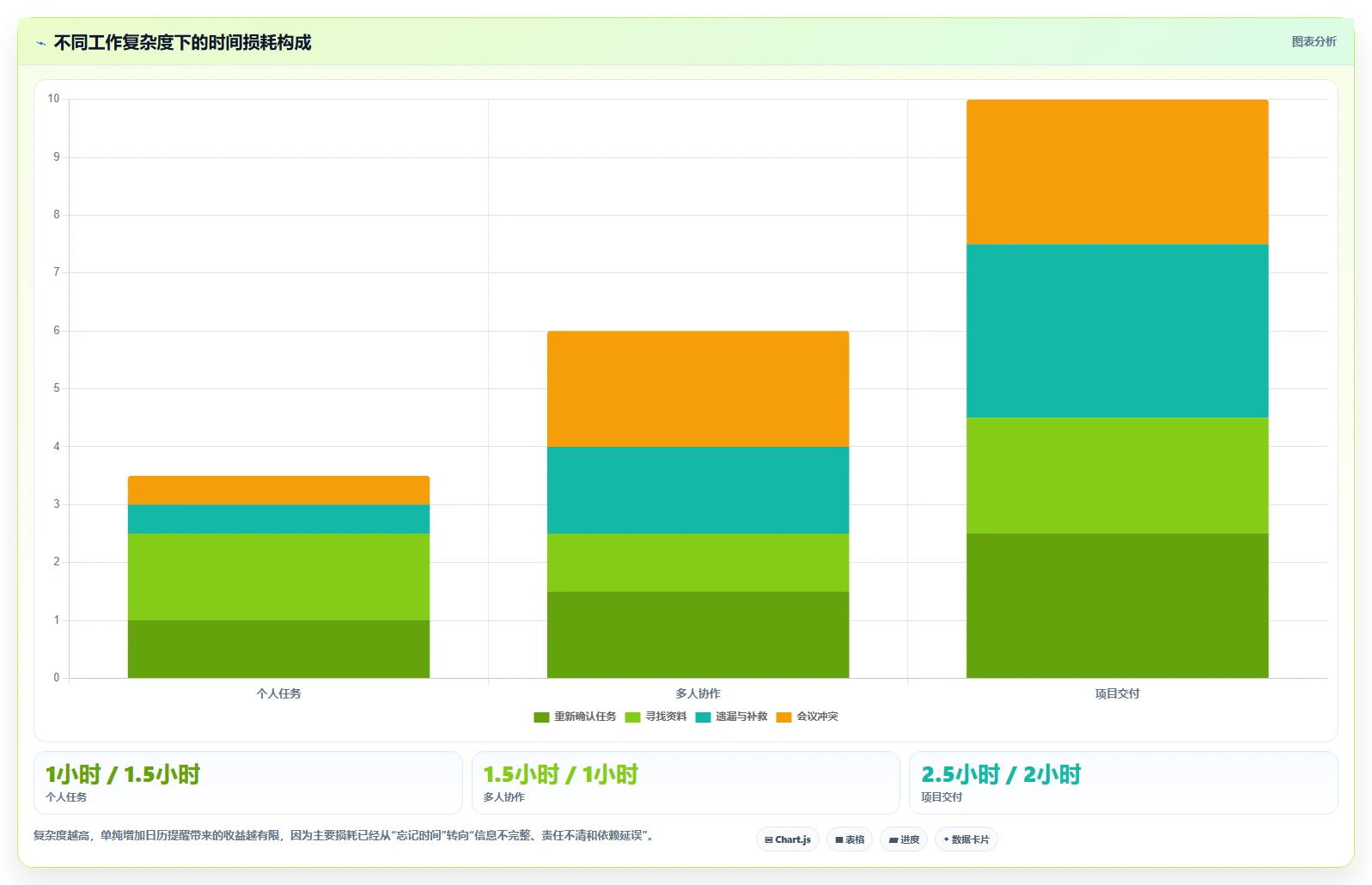
Task: Click the orange segment of 多人协作 bar
Action: (x=698, y=388)
